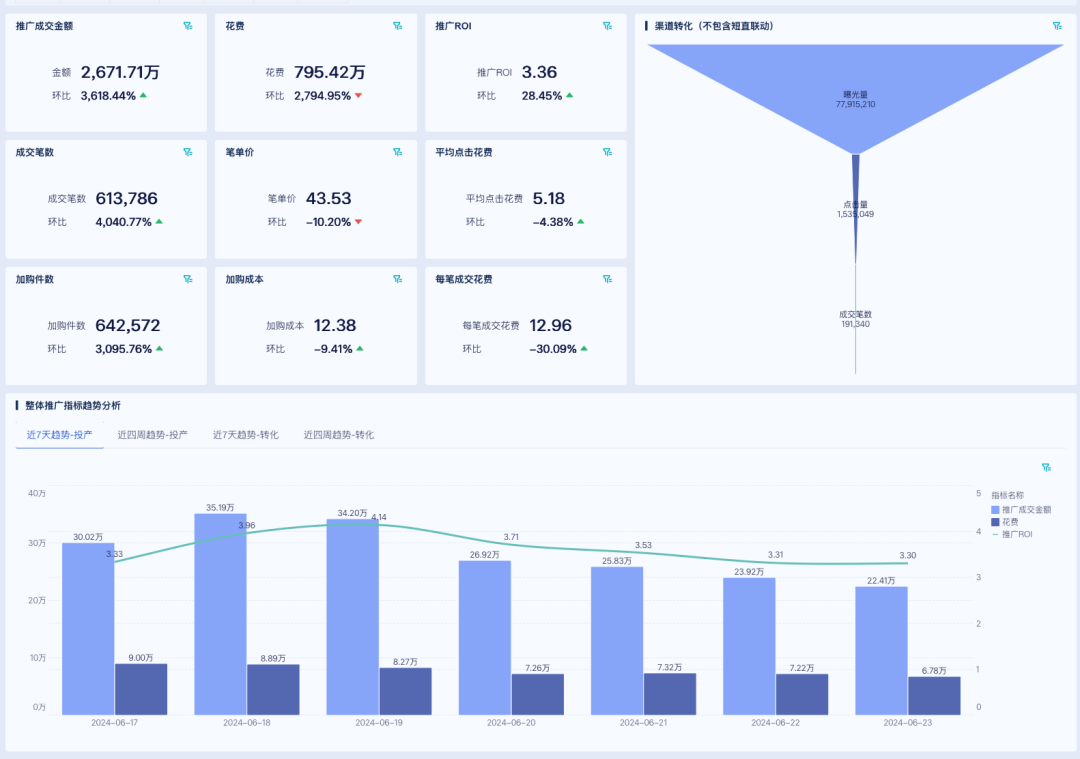1080x759 pixels.
Task: Click the 4,040.77% 环比 value
Action: 123,222
